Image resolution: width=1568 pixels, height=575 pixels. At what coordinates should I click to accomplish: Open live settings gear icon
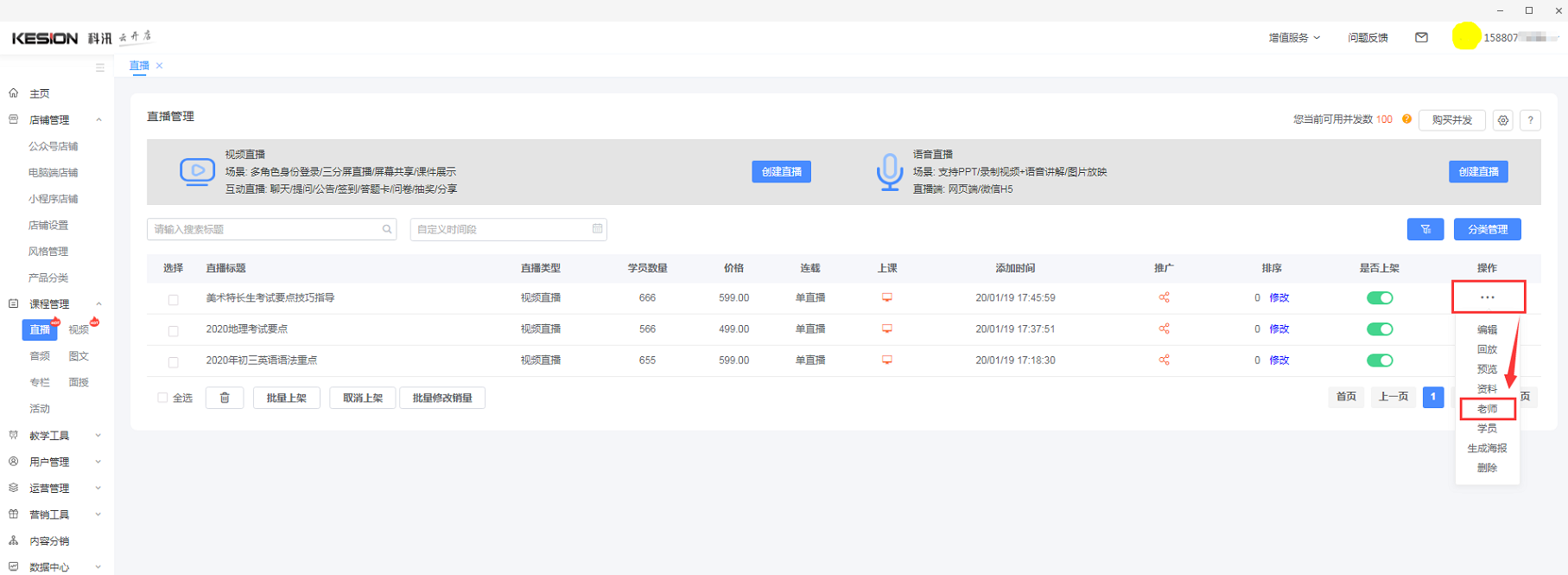(x=1503, y=120)
